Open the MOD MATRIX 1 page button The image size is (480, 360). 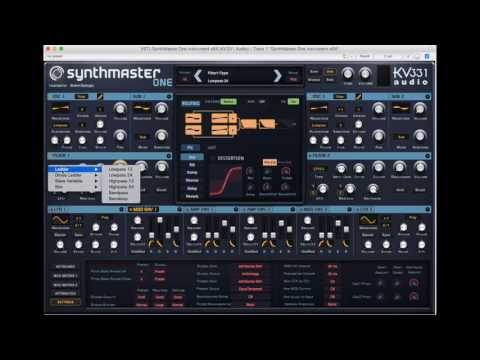click(x=66, y=276)
